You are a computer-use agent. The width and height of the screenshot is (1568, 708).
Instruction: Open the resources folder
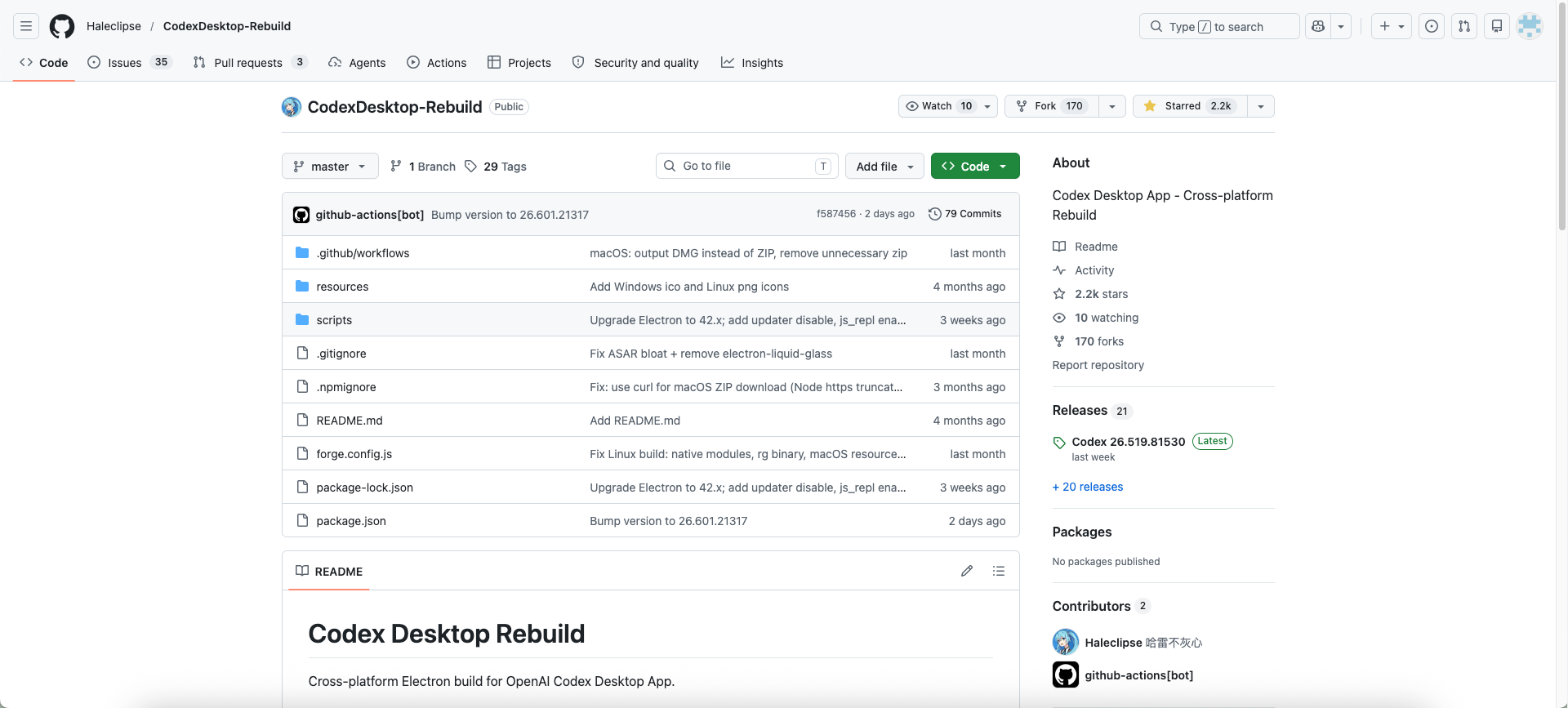coord(342,287)
